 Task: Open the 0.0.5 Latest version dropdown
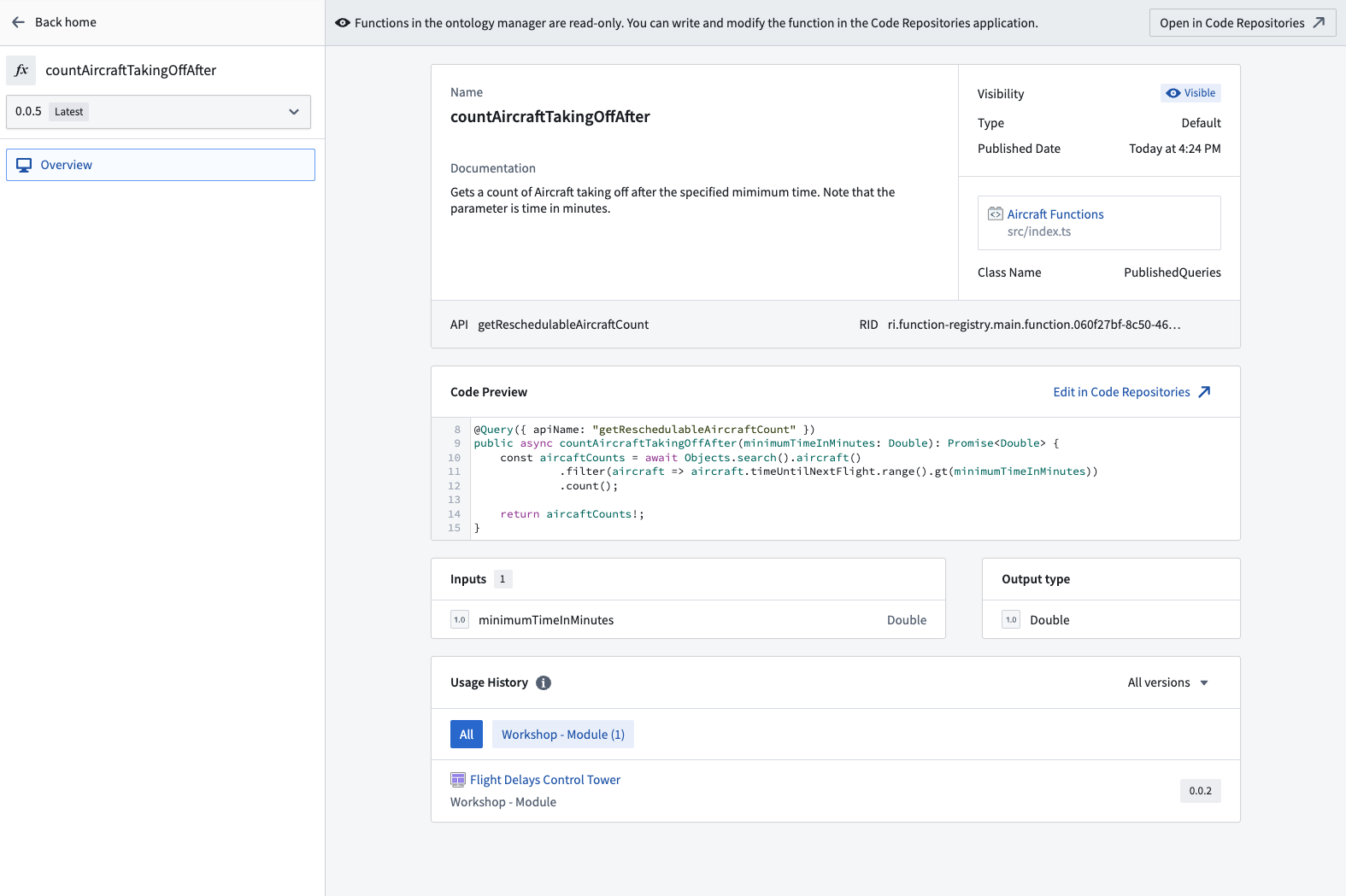click(x=158, y=112)
